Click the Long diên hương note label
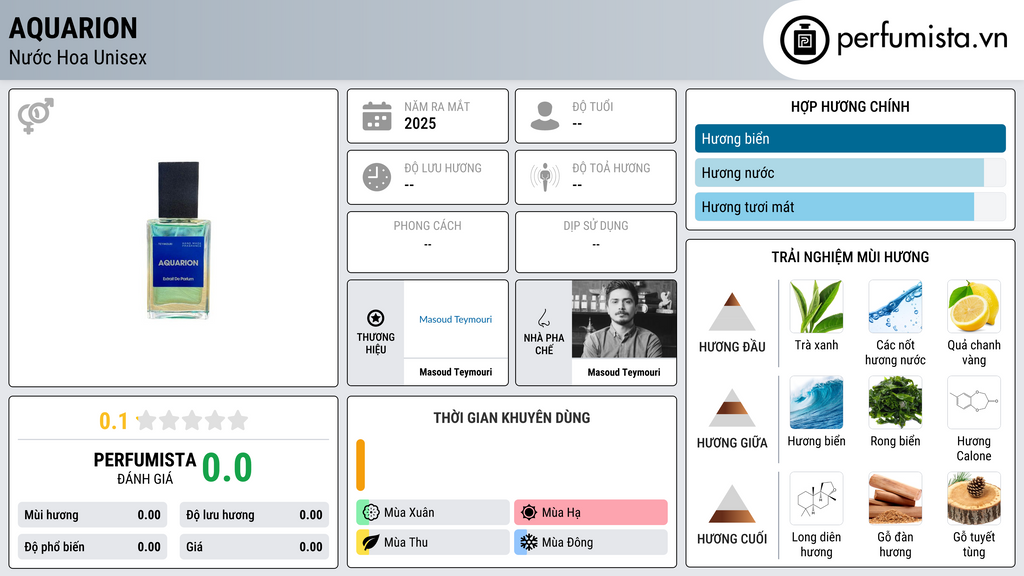 click(816, 544)
